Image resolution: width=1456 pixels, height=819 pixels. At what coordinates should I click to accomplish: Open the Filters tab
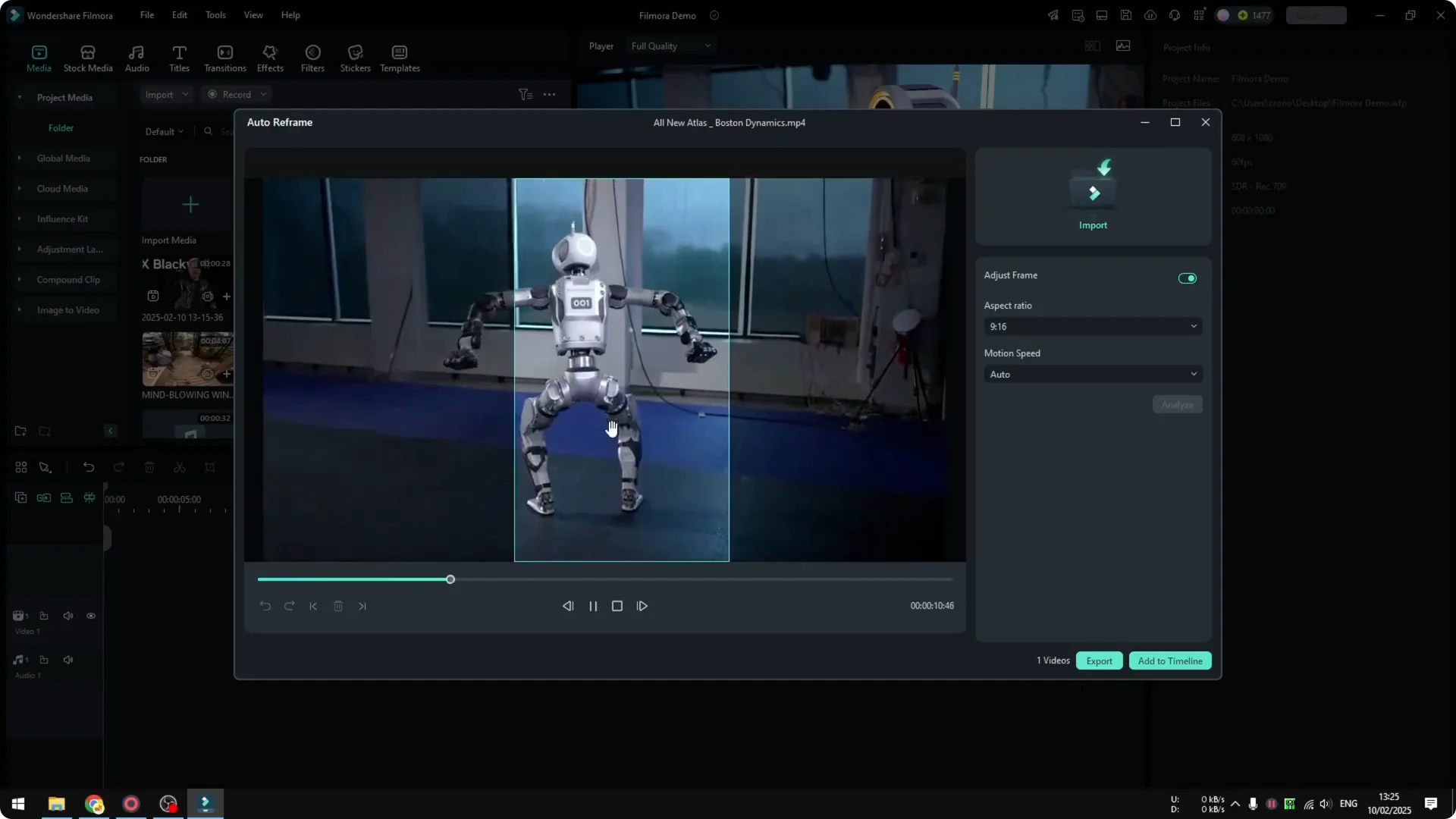(x=312, y=58)
